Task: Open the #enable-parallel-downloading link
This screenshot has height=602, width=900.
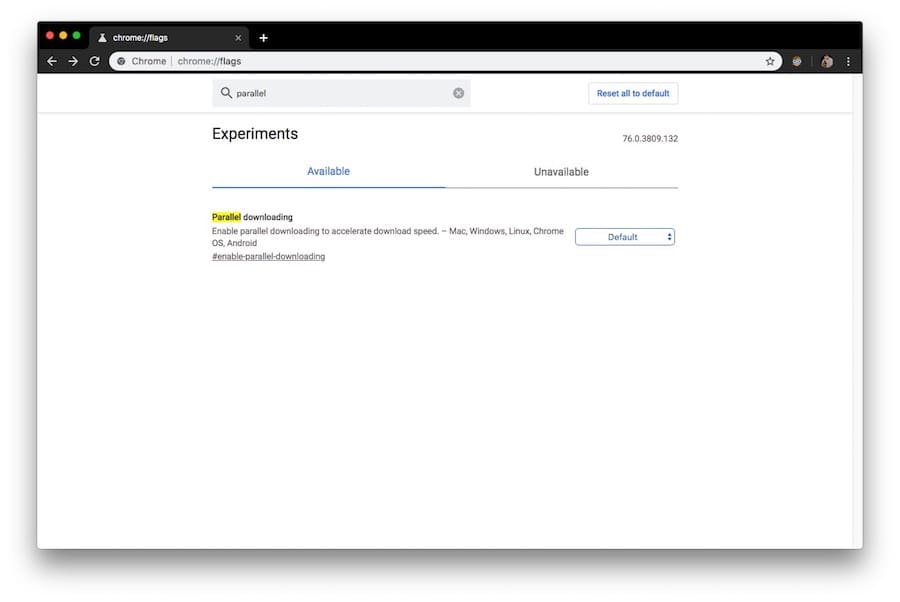Action: [268, 257]
